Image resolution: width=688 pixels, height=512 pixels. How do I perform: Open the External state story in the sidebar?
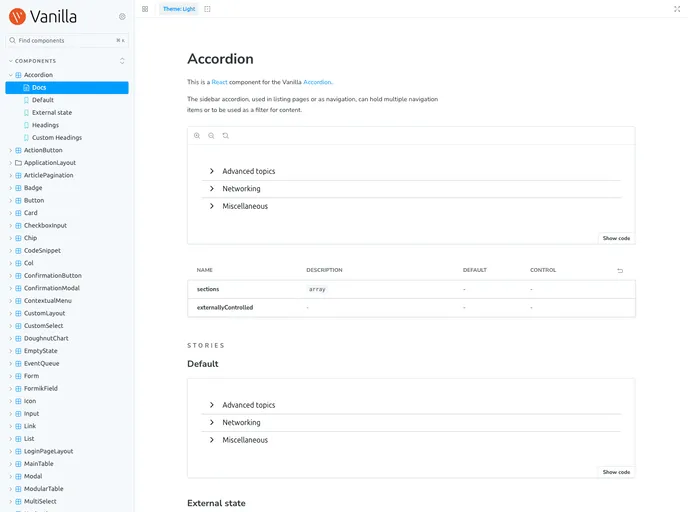52,113
